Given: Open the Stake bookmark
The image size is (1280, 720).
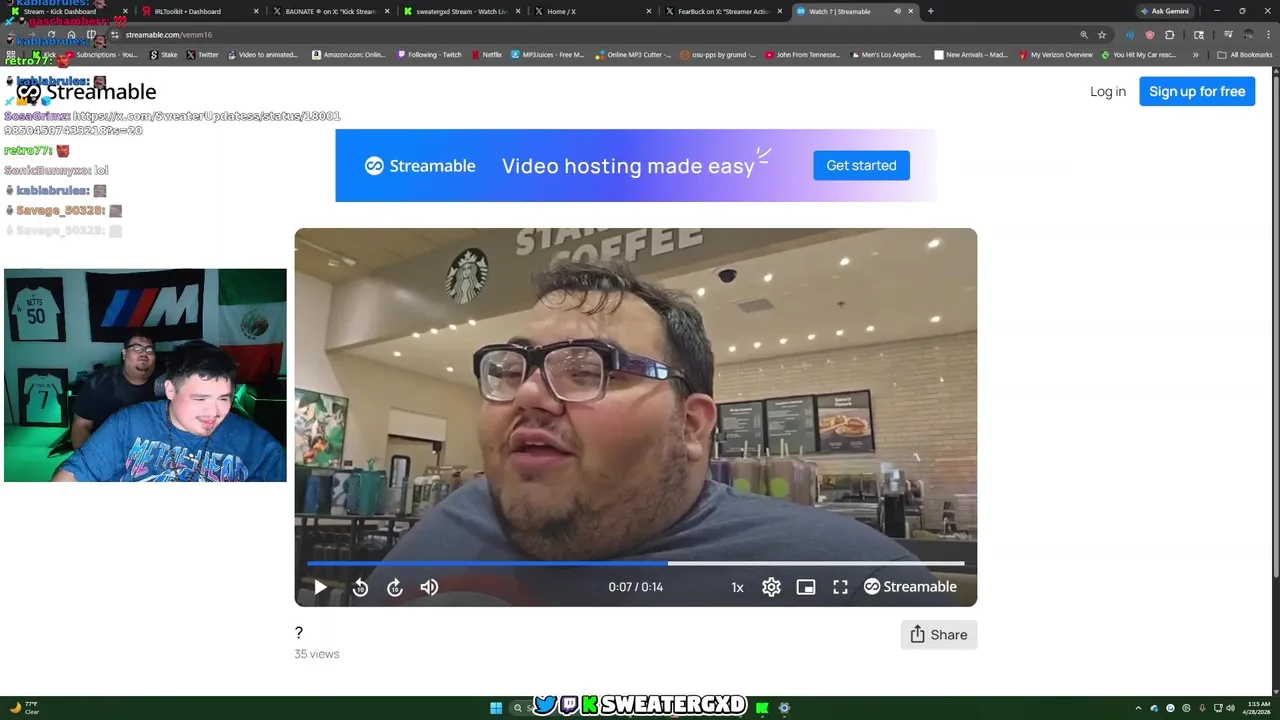Looking at the screenshot, I should 163,55.
